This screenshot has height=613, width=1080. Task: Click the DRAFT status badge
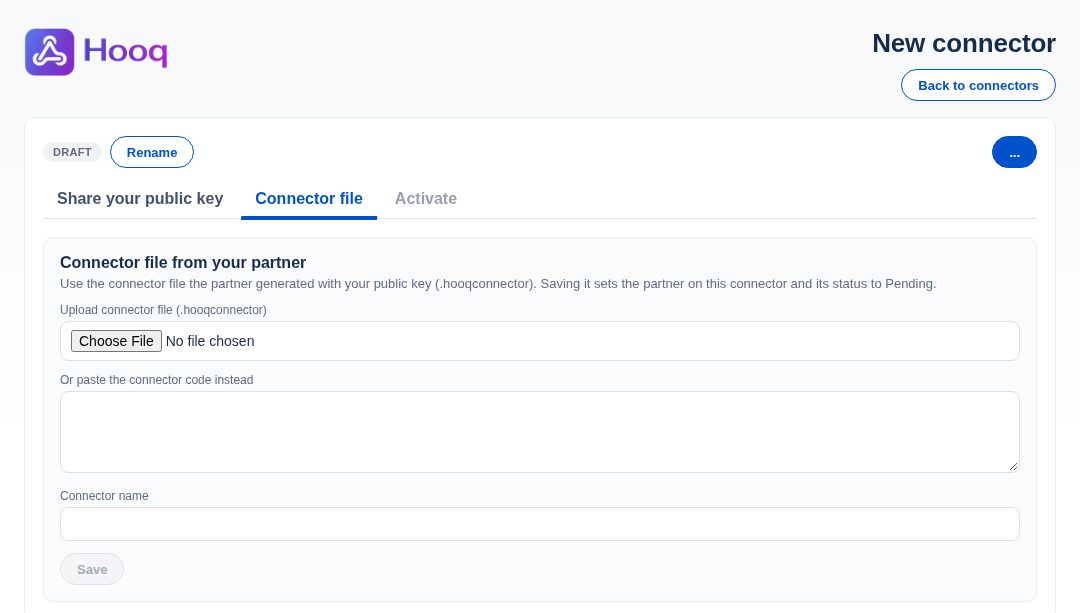coord(72,152)
